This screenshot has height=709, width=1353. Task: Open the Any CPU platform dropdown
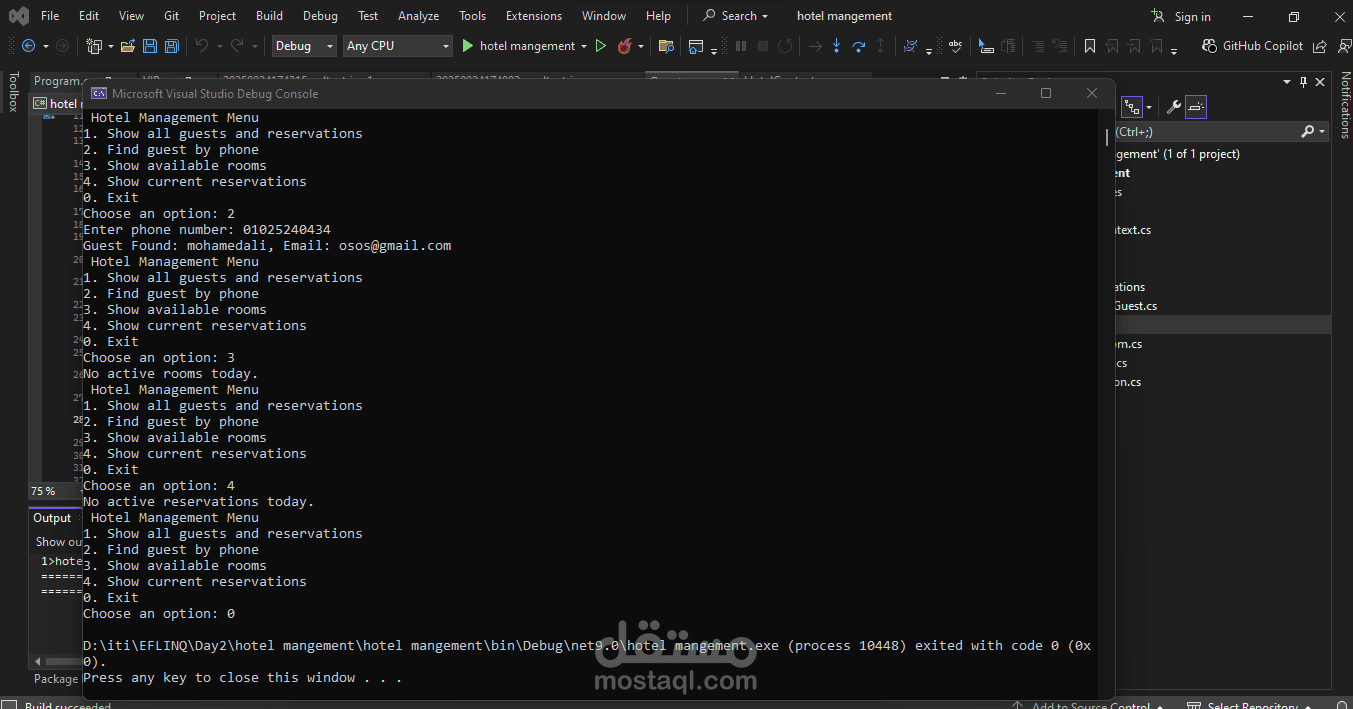[x=398, y=46]
